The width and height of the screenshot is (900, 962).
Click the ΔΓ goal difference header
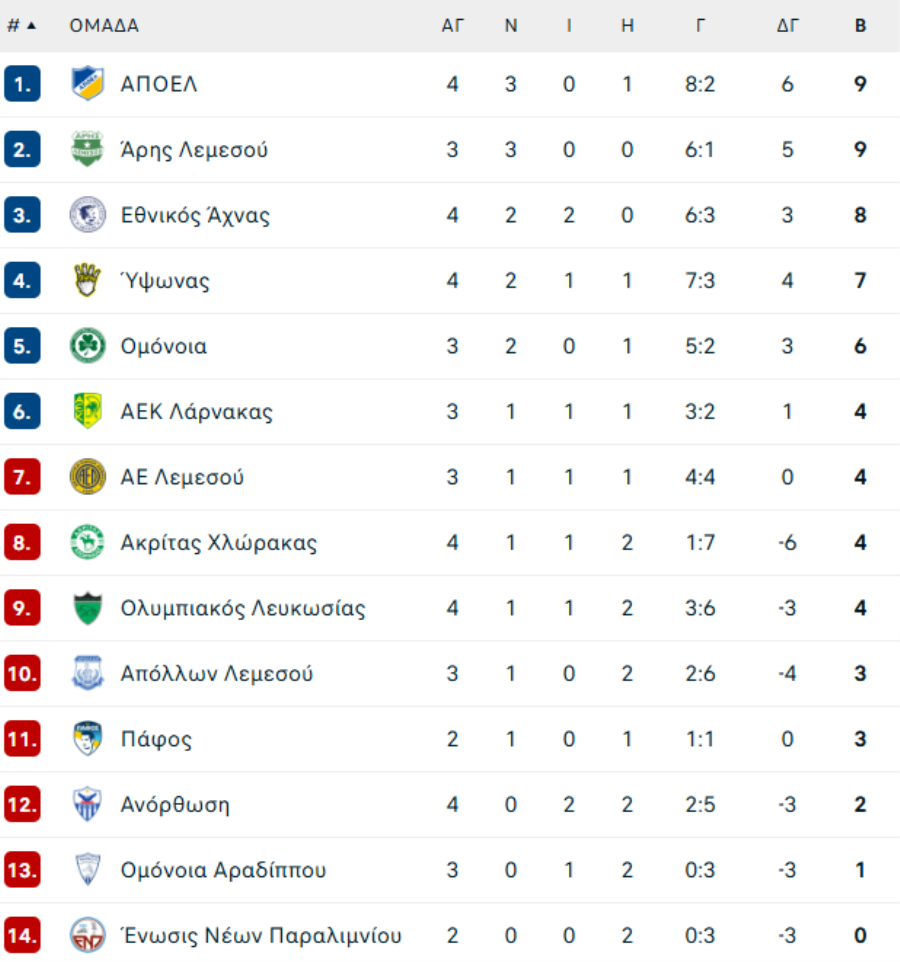click(788, 26)
